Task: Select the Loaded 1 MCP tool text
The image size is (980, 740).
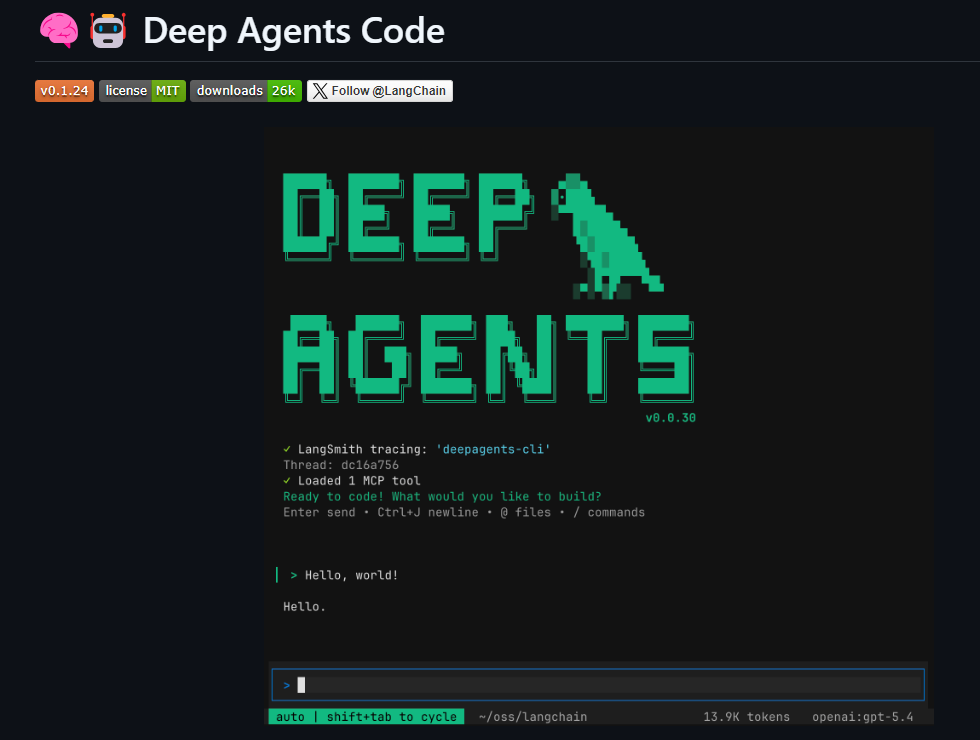Action: pos(359,481)
